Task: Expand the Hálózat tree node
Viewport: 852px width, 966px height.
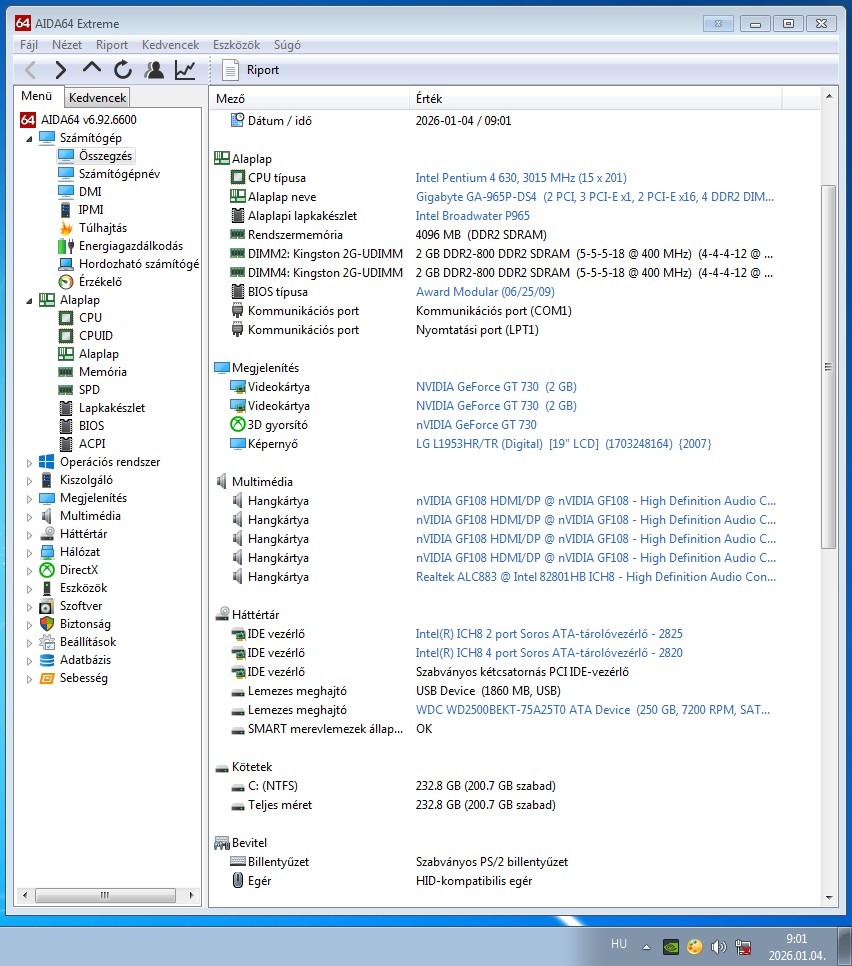Action: (x=29, y=553)
